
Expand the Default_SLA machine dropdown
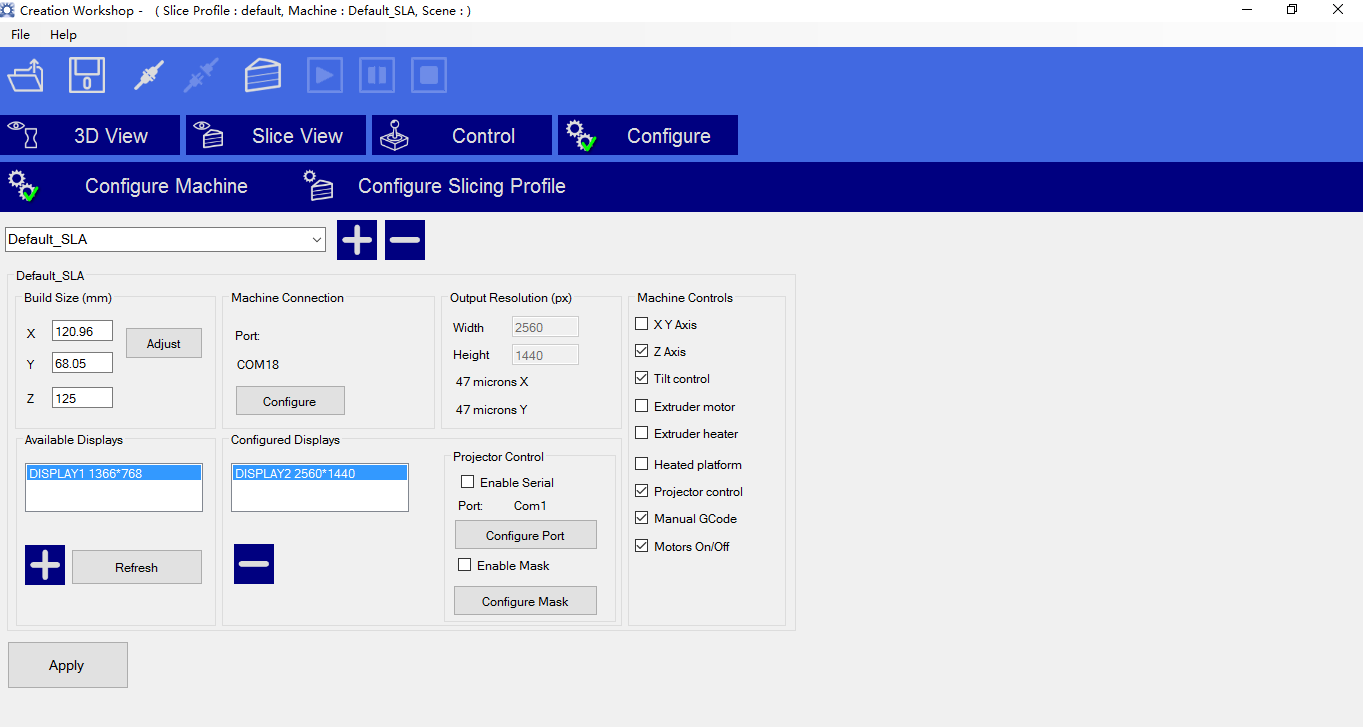click(x=317, y=240)
